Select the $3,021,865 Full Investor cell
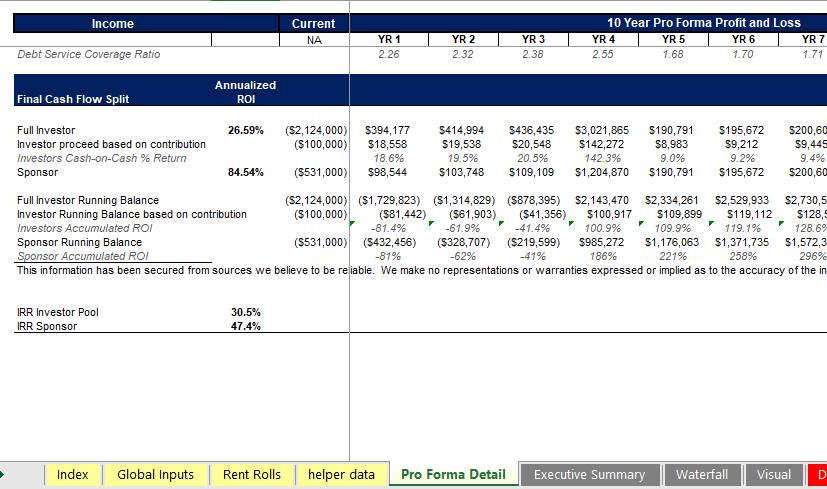 point(602,130)
